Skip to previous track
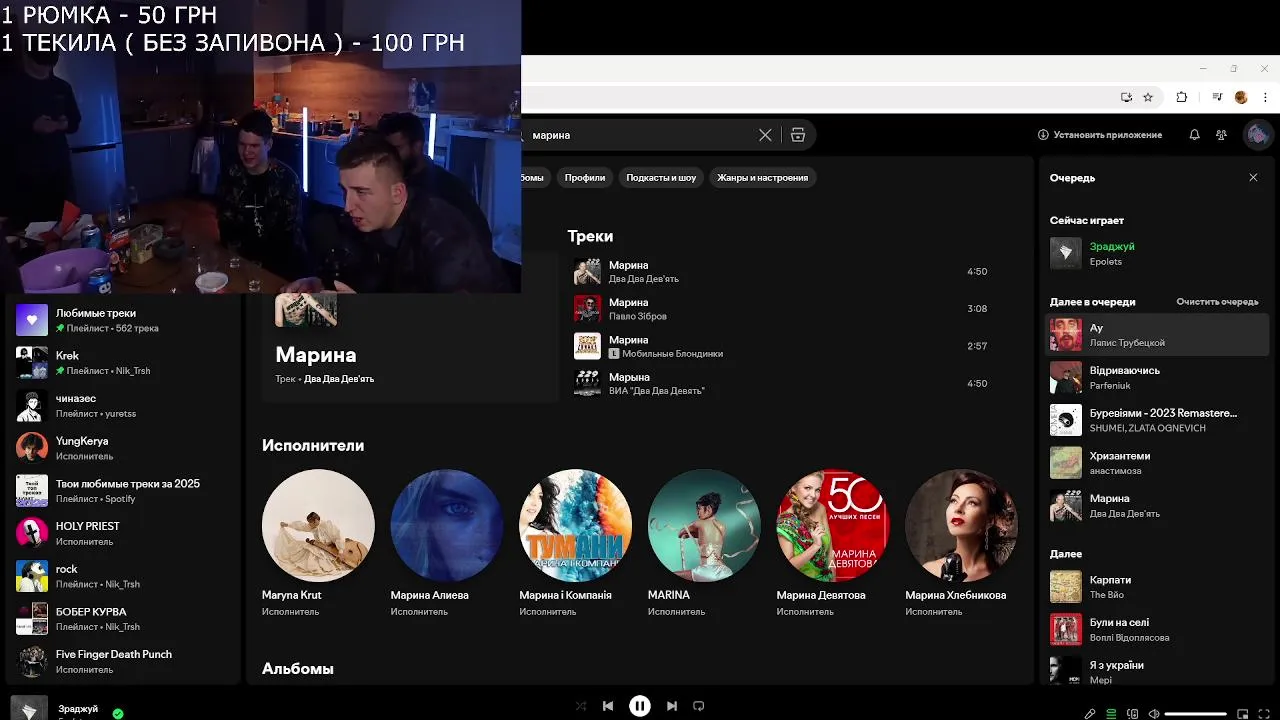1280x720 pixels. tap(608, 706)
